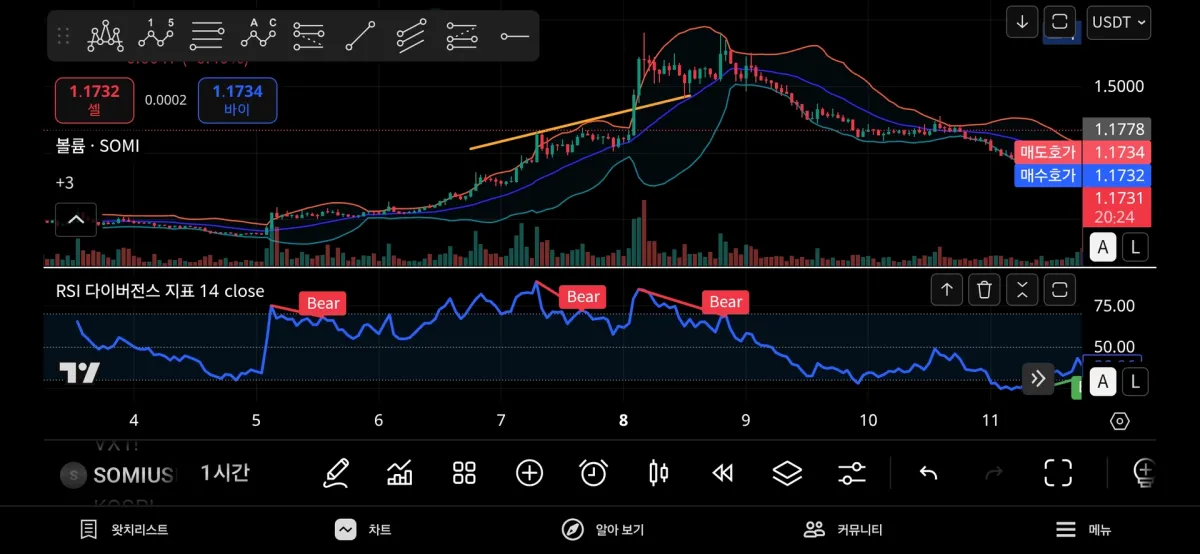Open chart settings sliders icon
This screenshot has height=554, width=1200.
click(x=852, y=473)
